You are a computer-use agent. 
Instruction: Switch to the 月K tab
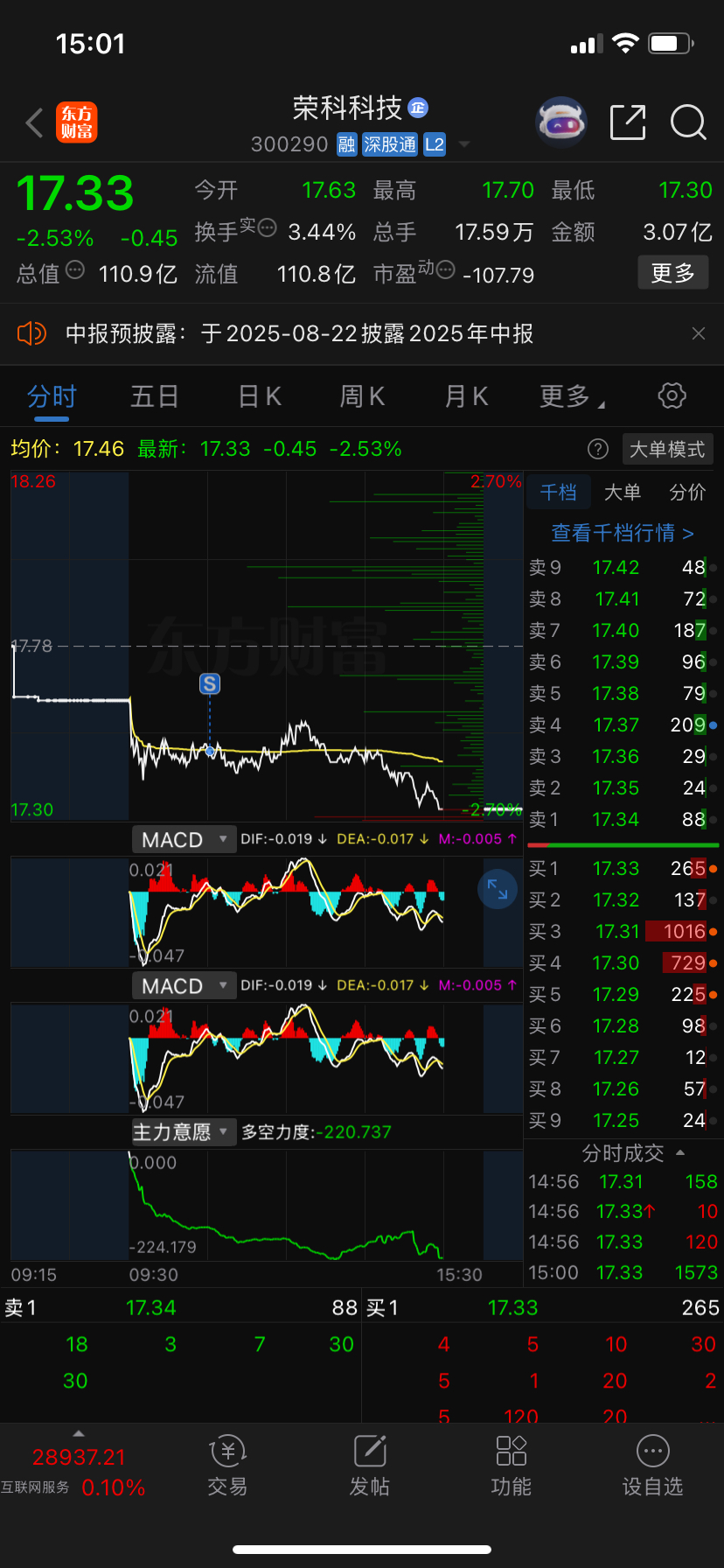[466, 397]
